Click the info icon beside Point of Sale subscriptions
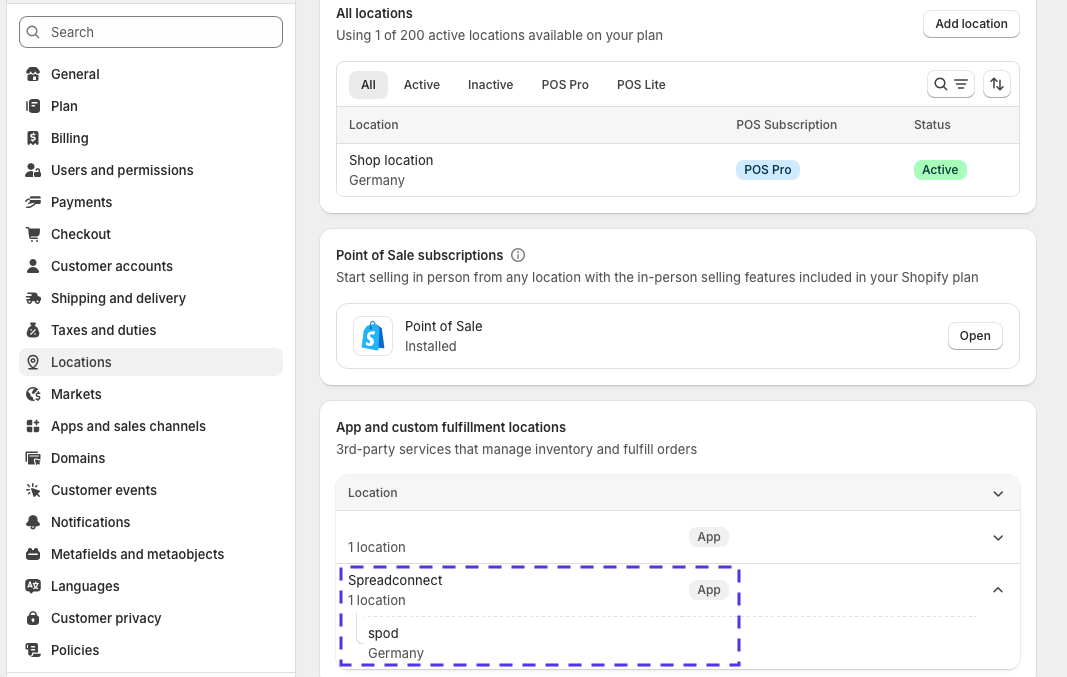The height and width of the screenshot is (677, 1067). coord(518,255)
